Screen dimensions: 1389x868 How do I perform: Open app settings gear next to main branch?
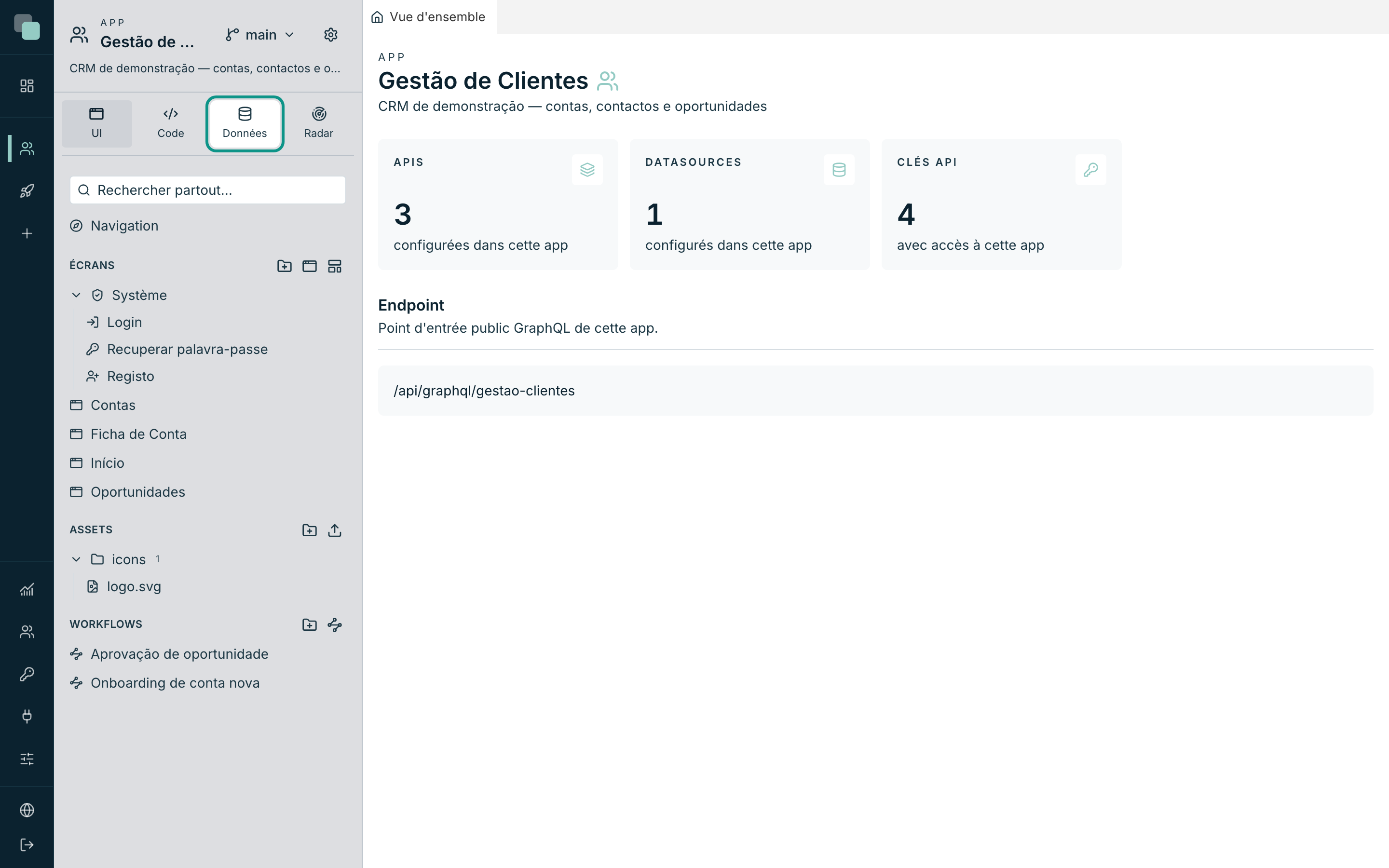(x=330, y=35)
